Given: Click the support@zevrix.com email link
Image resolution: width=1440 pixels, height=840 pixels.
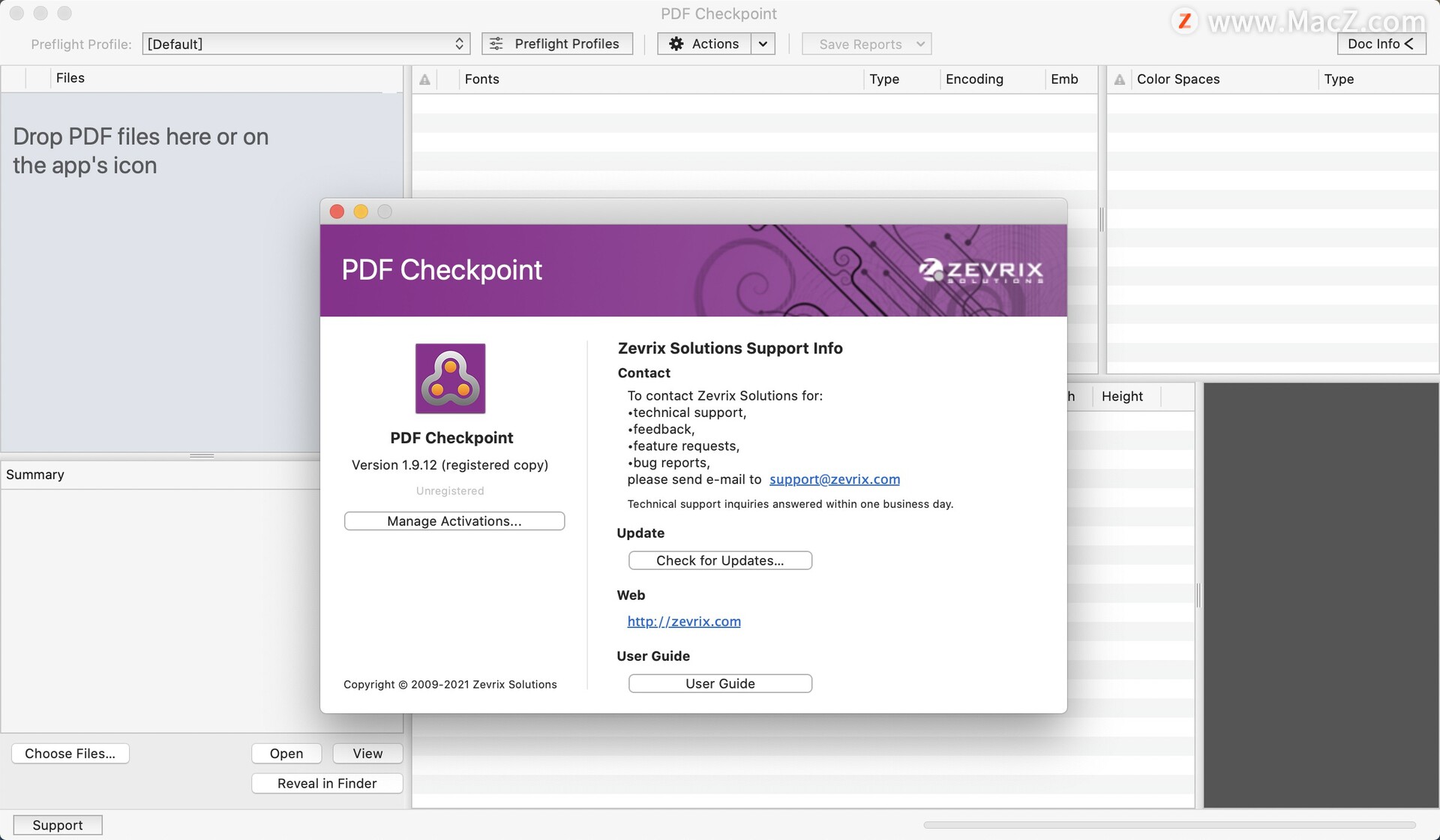Looking at the screenshot, I should click(835, 479).
